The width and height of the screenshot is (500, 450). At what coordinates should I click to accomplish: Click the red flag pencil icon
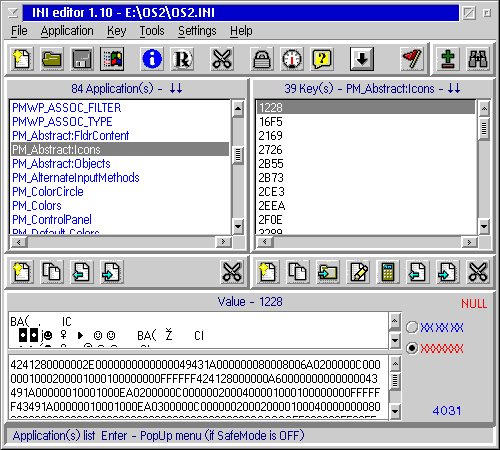pyautogui.click(x=412, y=59)
